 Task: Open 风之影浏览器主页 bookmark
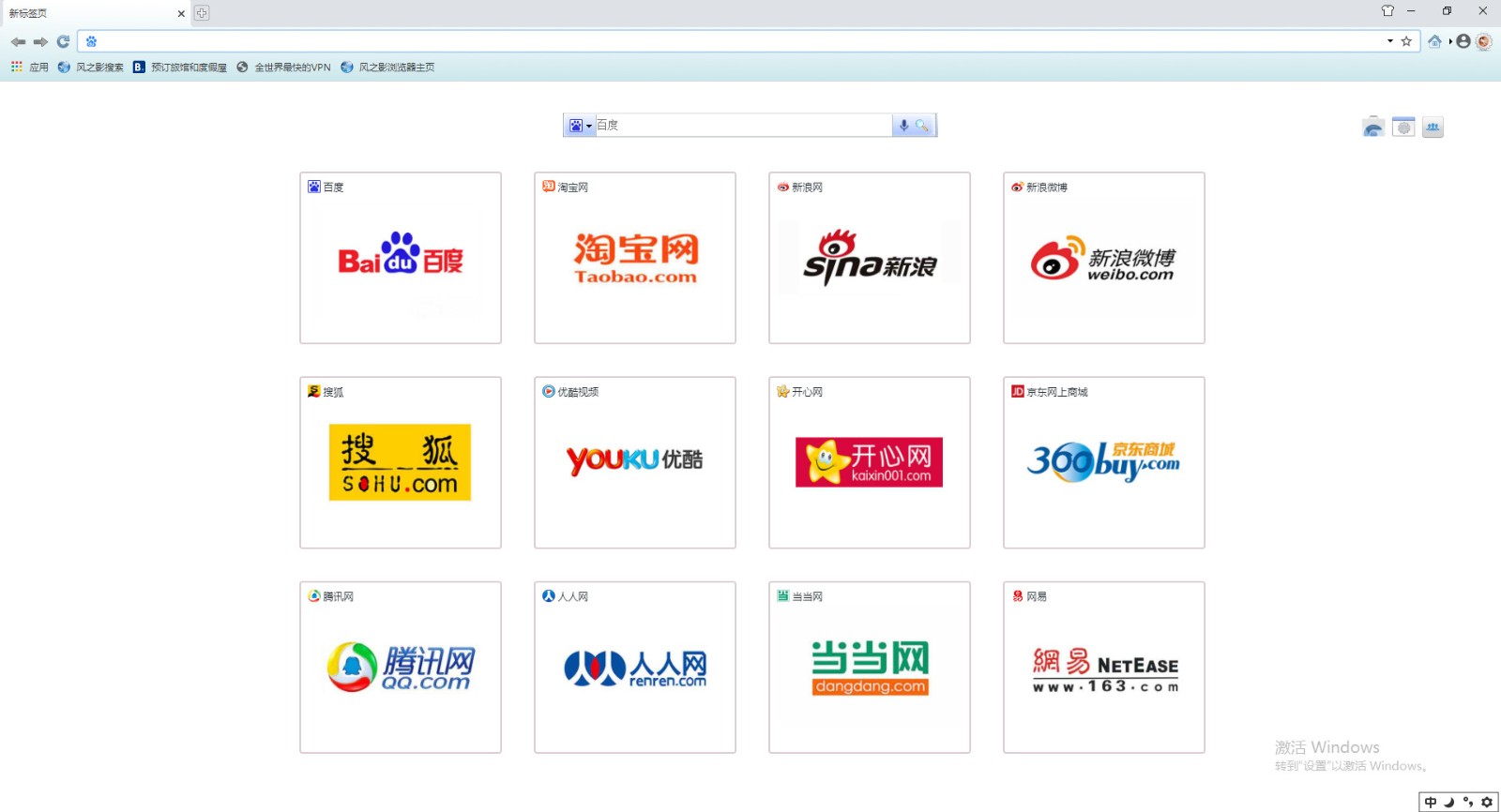point(387,67)
